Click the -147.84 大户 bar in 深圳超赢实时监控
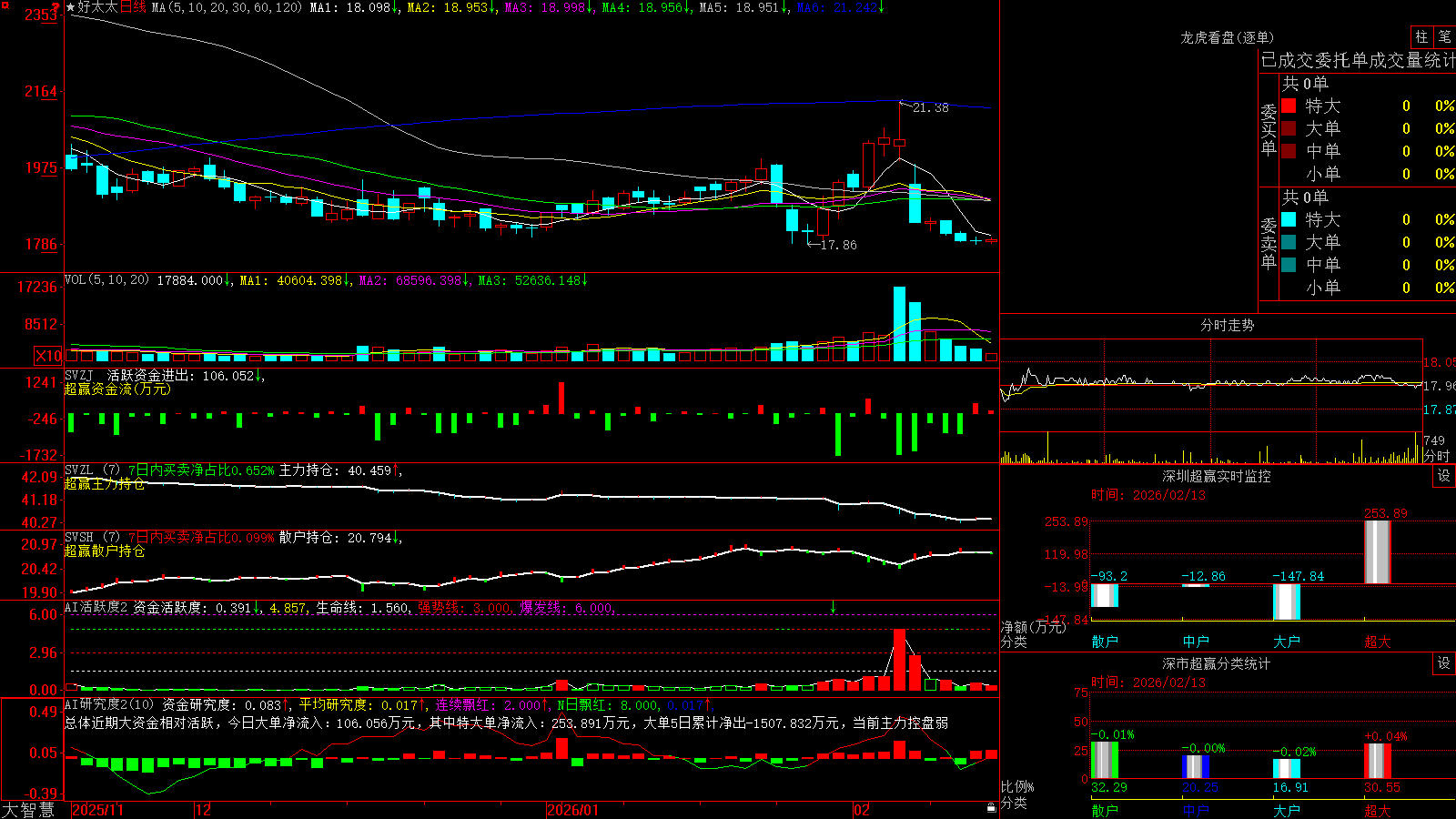1456x819 pixels. coord(1287,602)
